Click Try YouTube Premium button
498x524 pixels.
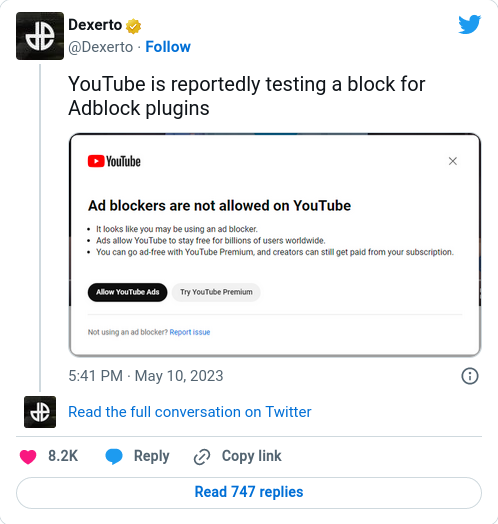pyautogui.click(x=216, y=292)
